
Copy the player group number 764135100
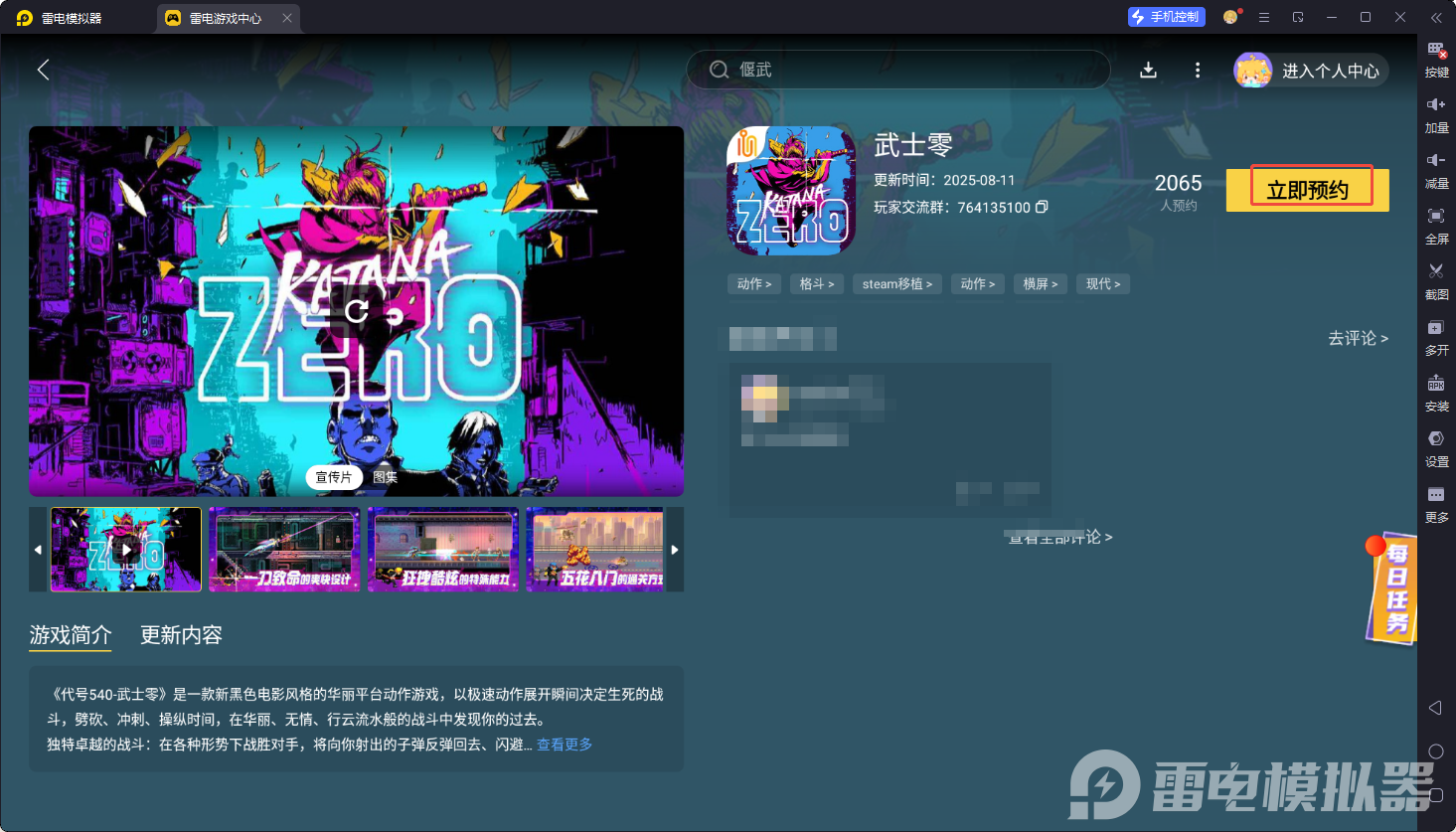click(1042, 207)
